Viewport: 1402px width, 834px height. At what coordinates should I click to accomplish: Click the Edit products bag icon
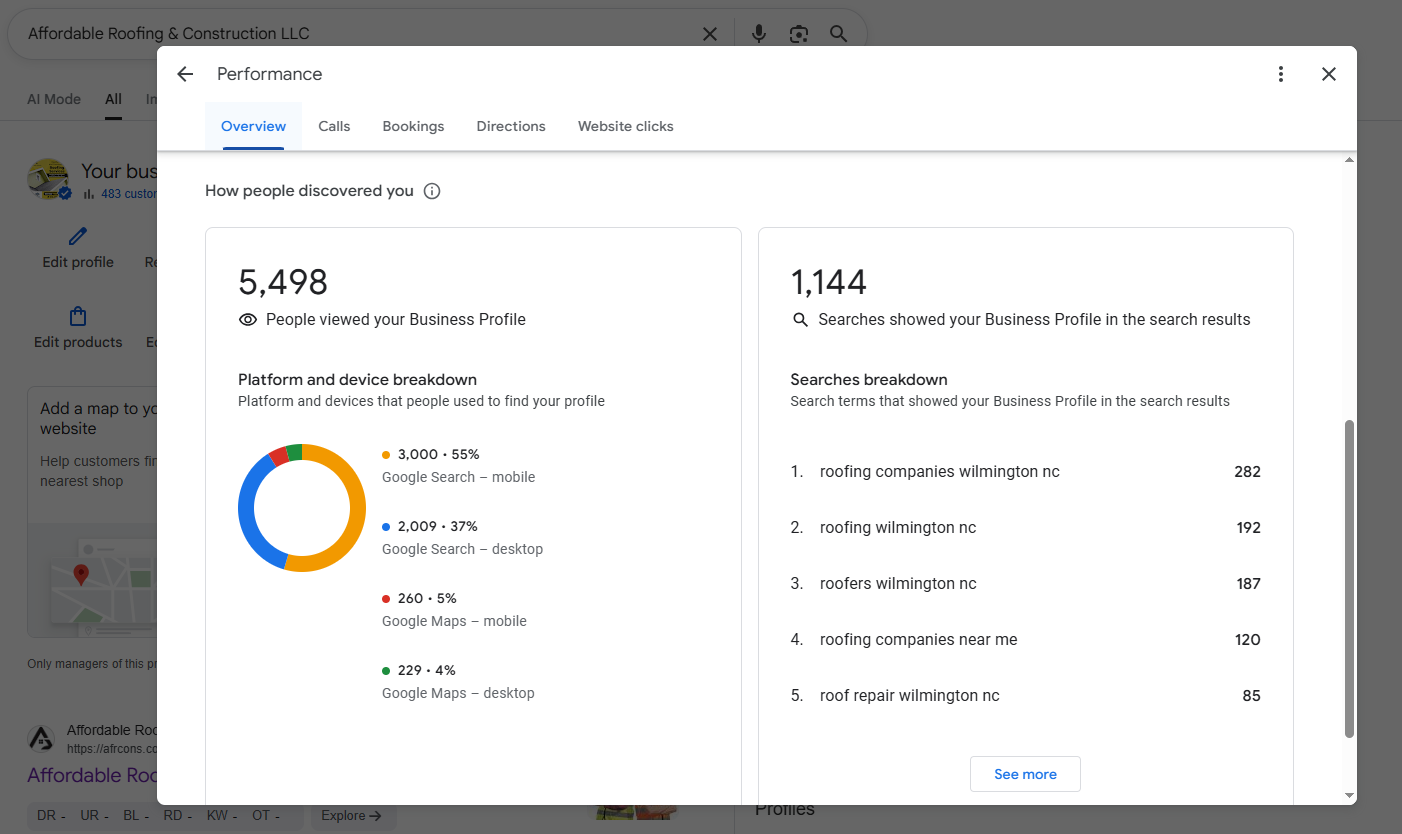(x=78, y=317)
